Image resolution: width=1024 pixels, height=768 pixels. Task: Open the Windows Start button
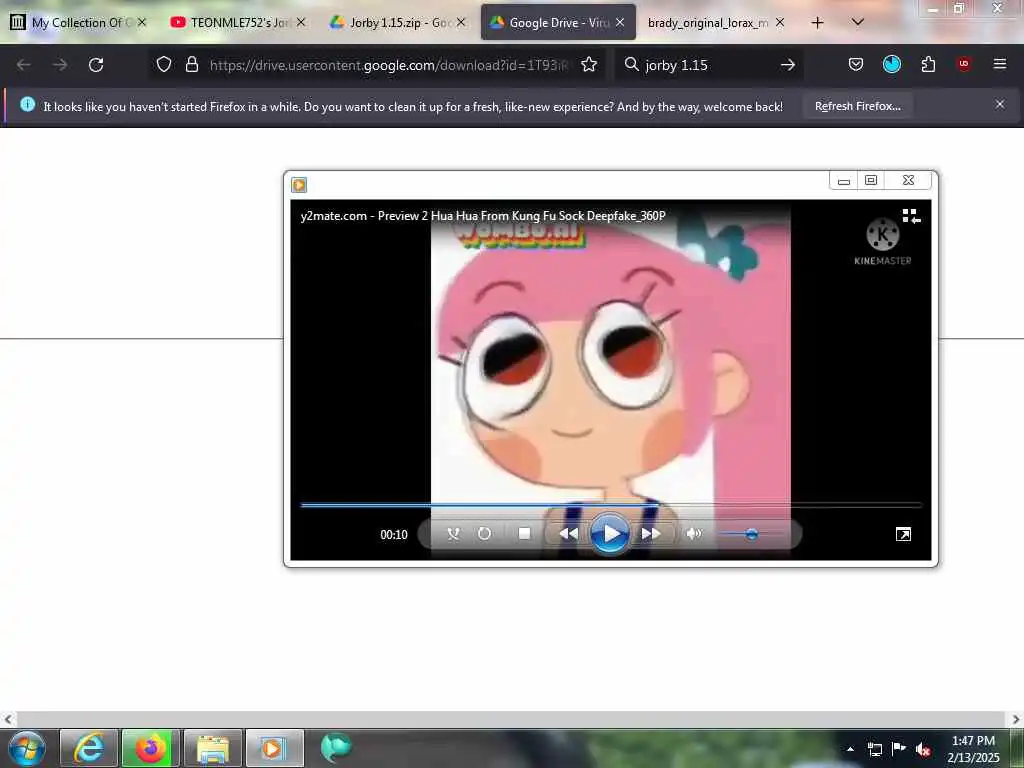tap(27, 748)
